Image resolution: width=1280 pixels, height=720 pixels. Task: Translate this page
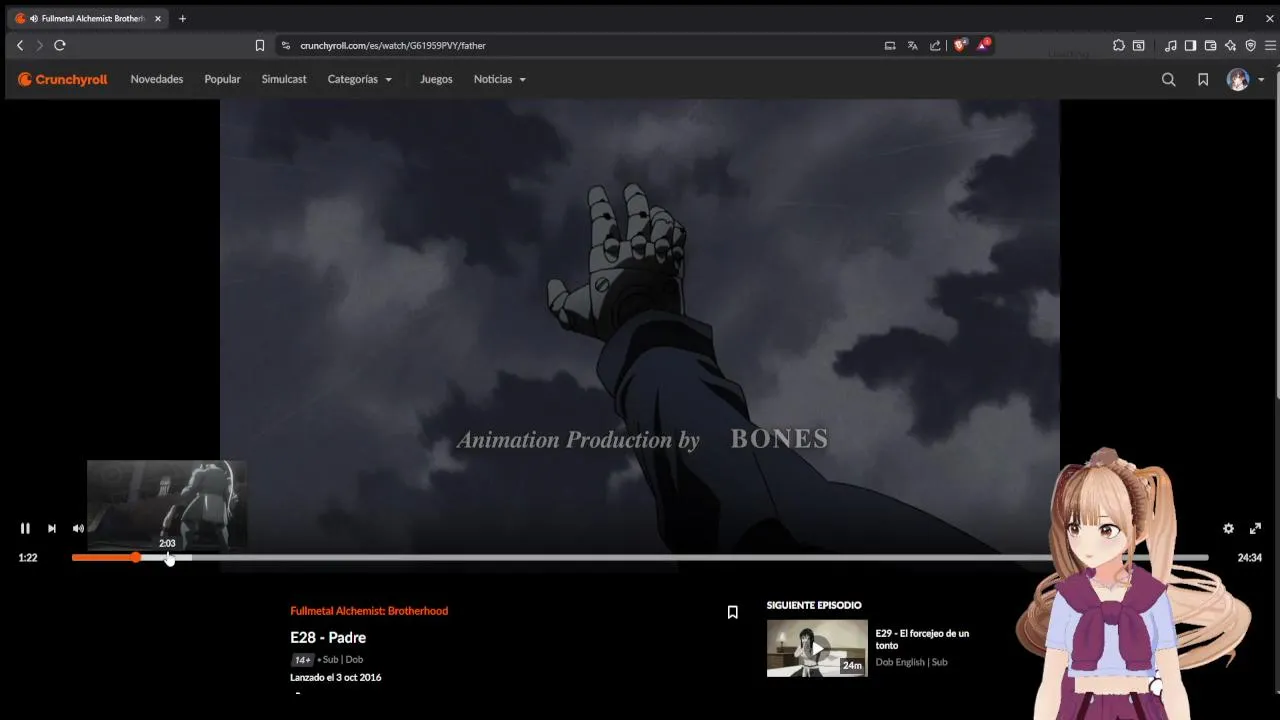(x=912, y=45)
